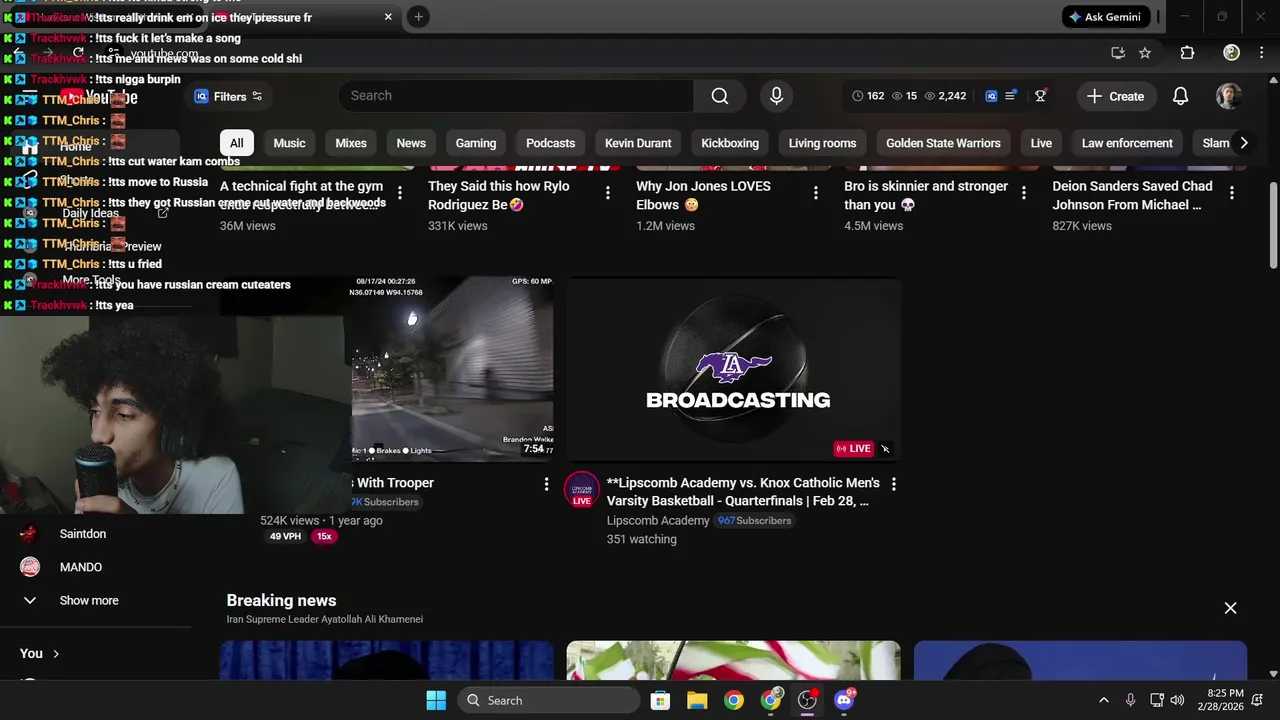Show hidden system tray icons

click(x=1103, y=700)
